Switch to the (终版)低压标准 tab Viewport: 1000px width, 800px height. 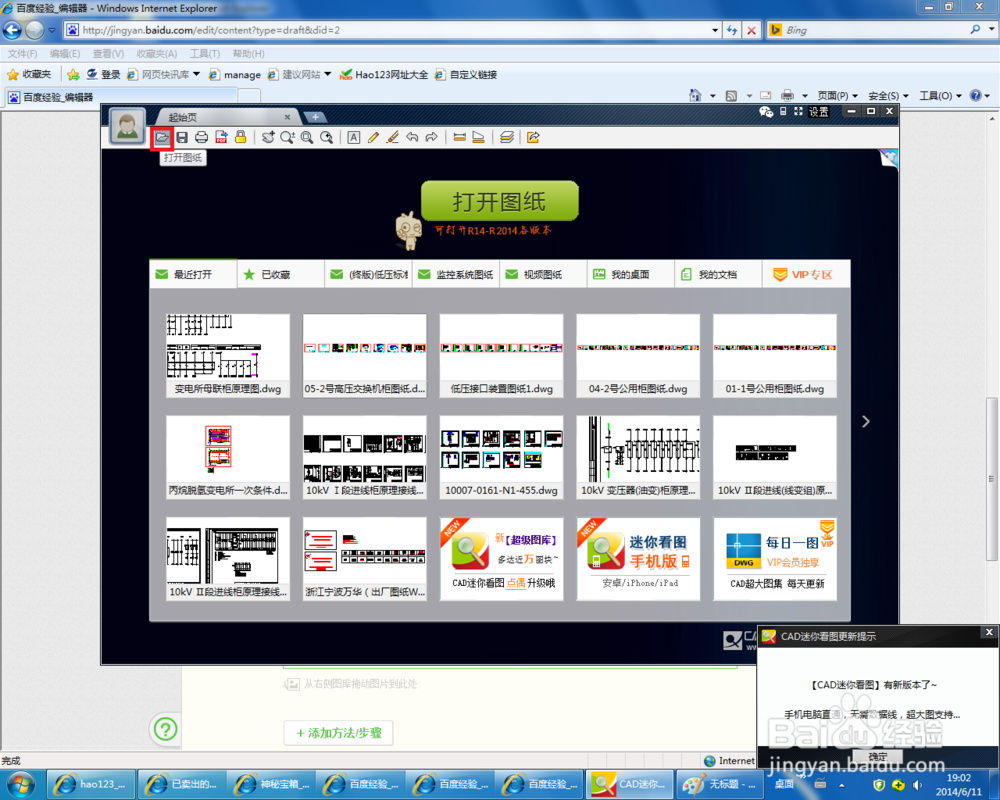click(x=368, y=274)
